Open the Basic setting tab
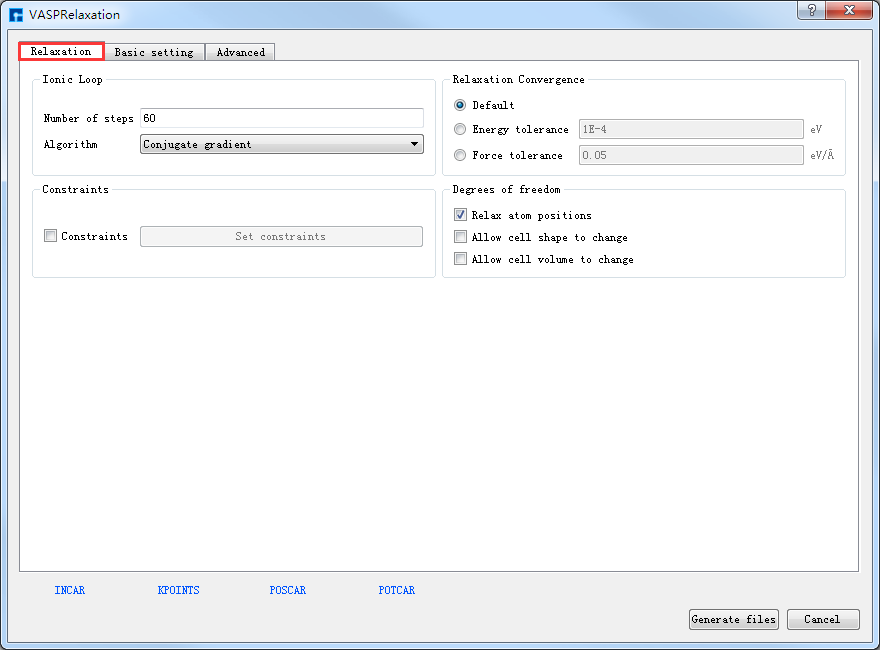 tap(154, 52)
